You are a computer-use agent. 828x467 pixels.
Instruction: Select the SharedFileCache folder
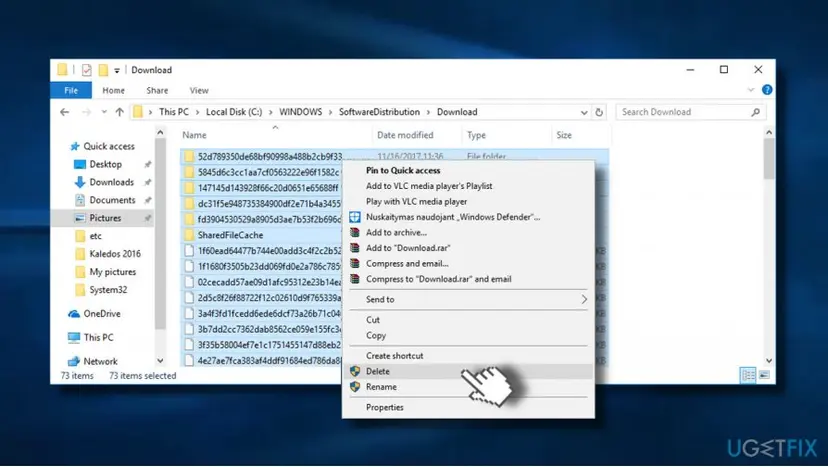click(230, 235)
